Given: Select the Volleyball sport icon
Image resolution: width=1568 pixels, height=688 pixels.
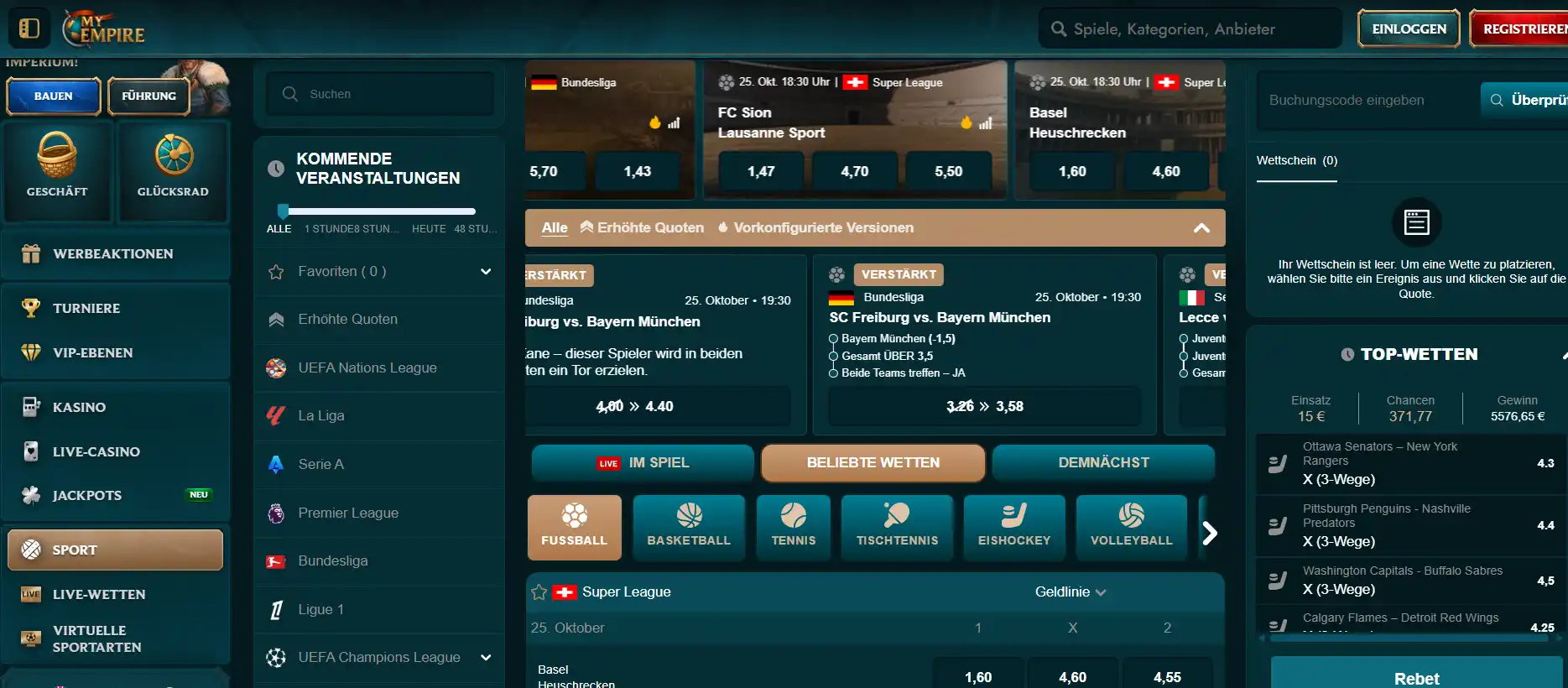Looking at the screenshot, I should point(1132,527).
